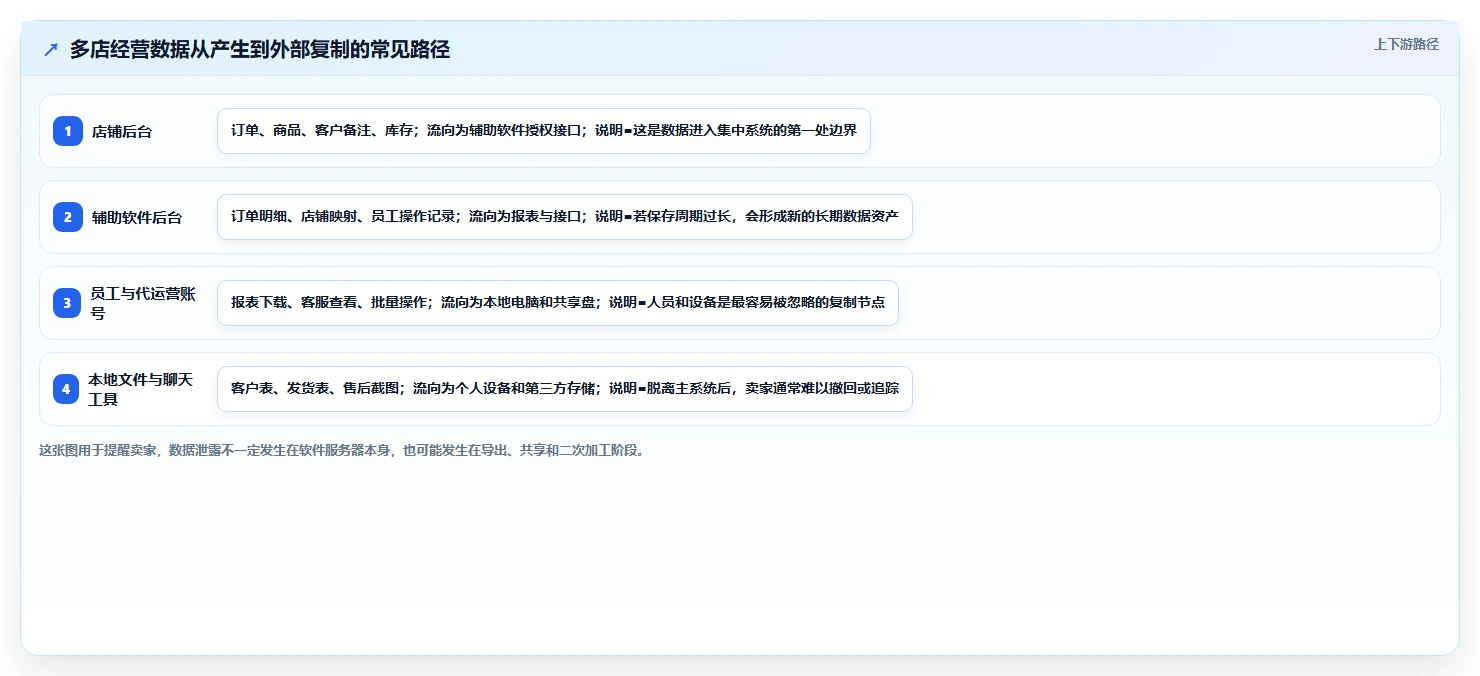Click the footnote starting 这张图用于提醒卖家
This screenshot has width=1480, height=676.
click(343, 450)
